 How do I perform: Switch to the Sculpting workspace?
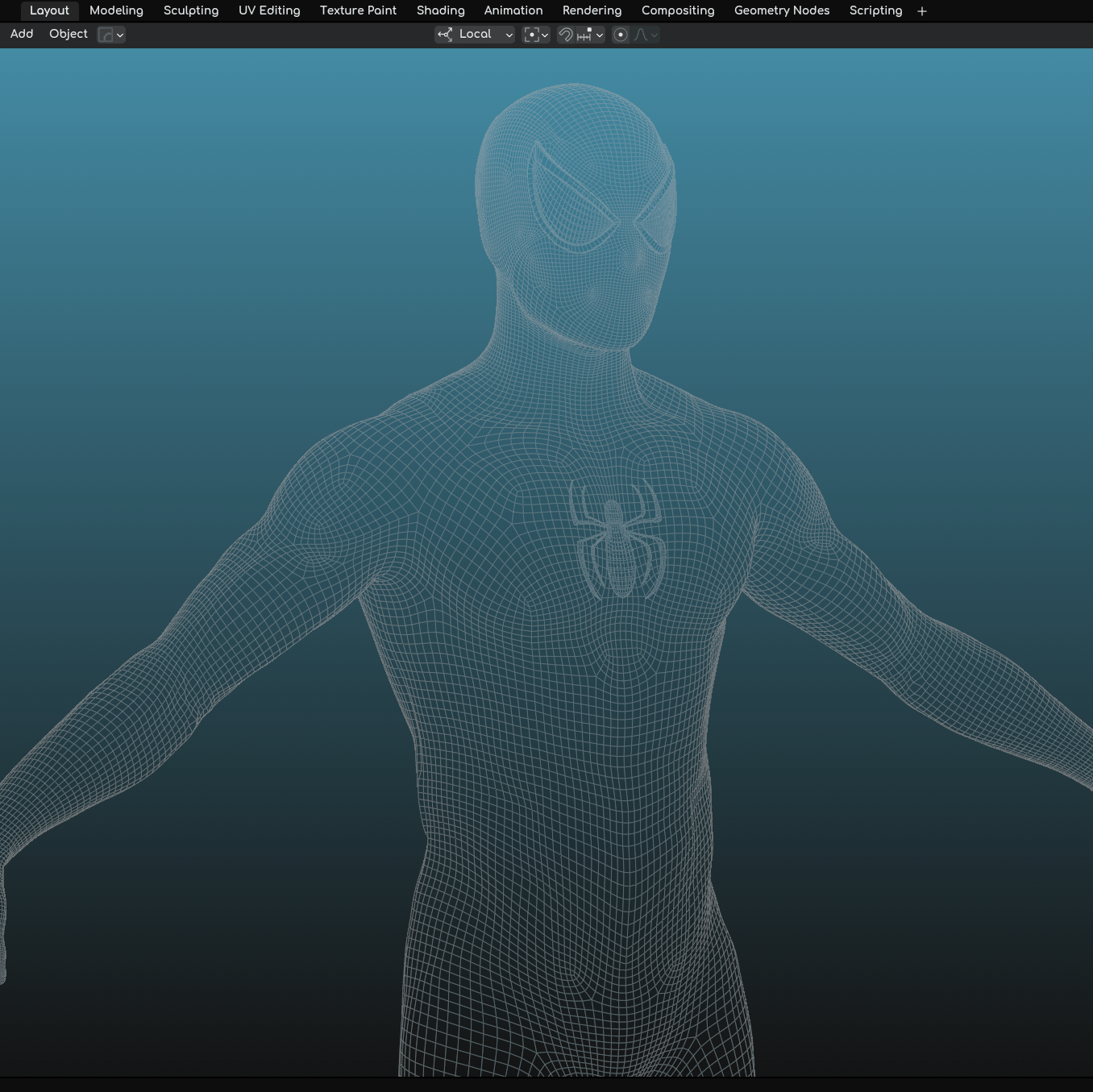coord(191,10)
